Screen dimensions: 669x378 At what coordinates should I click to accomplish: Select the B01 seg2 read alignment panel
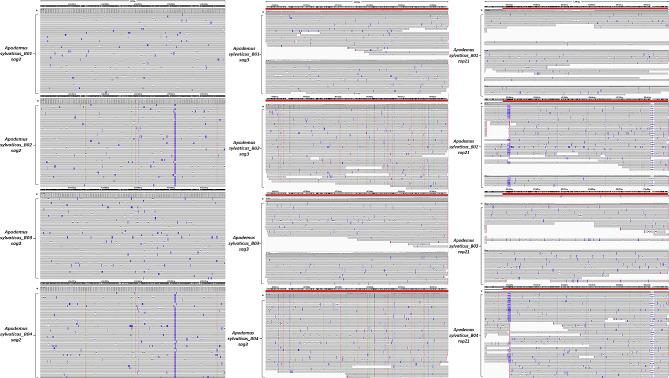click(133, 53)
